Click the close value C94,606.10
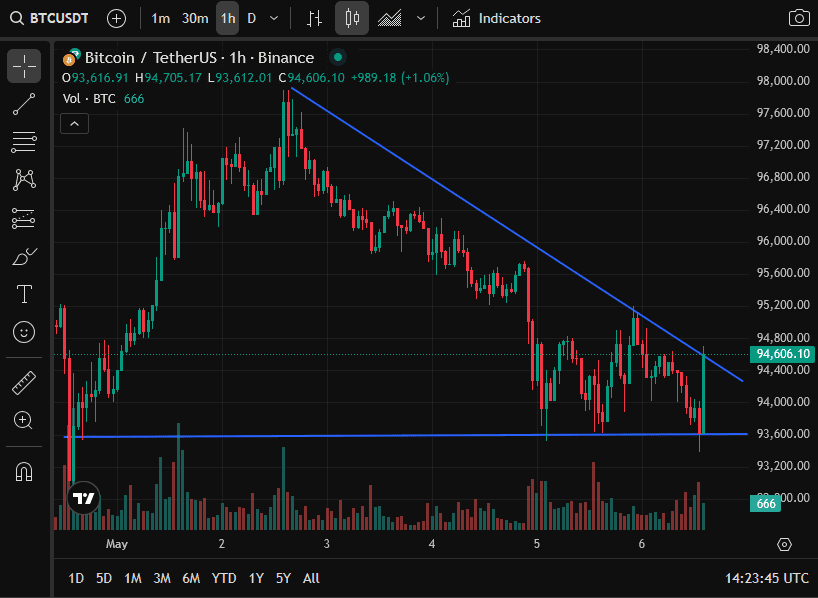The image size is (818, 598). pos(311,78)
